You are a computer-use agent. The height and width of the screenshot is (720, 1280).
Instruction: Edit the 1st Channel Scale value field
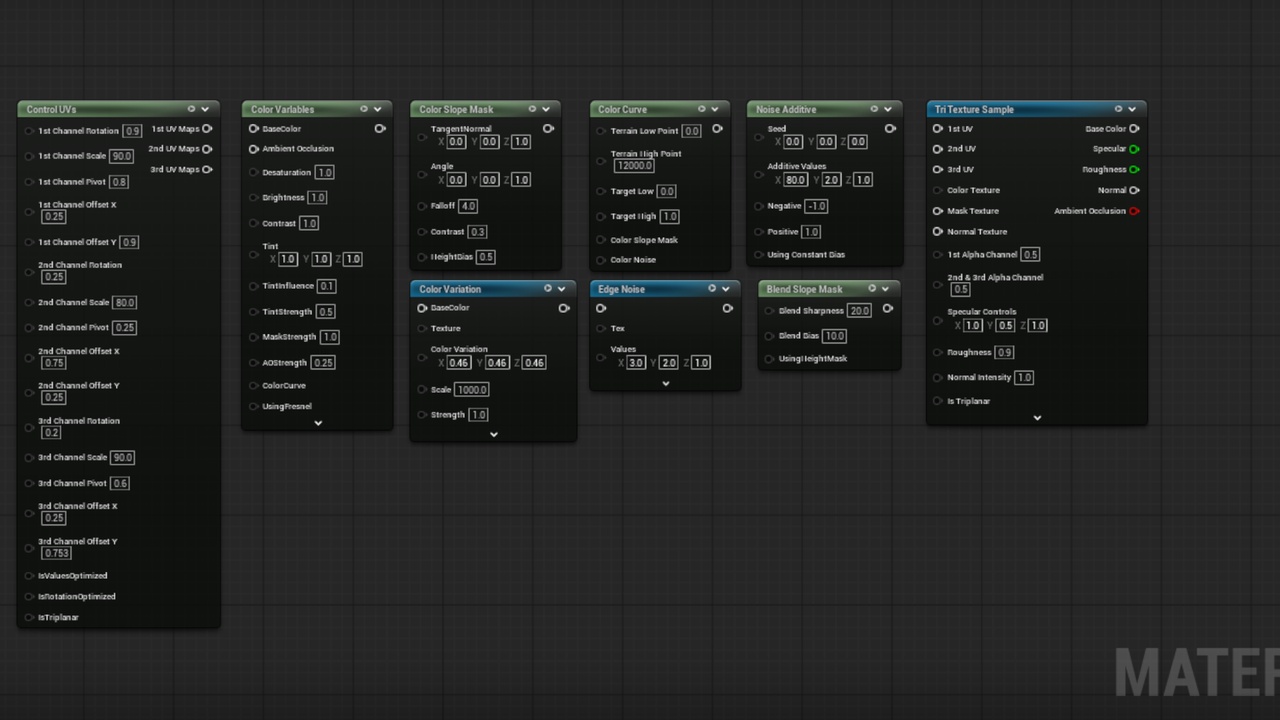[x=122, y=157]
